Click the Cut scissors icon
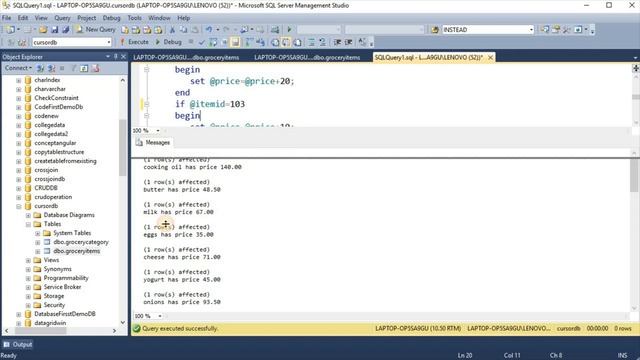Viewport: 640px width, 360px height. pyautogui.click(x=172, y=29)
